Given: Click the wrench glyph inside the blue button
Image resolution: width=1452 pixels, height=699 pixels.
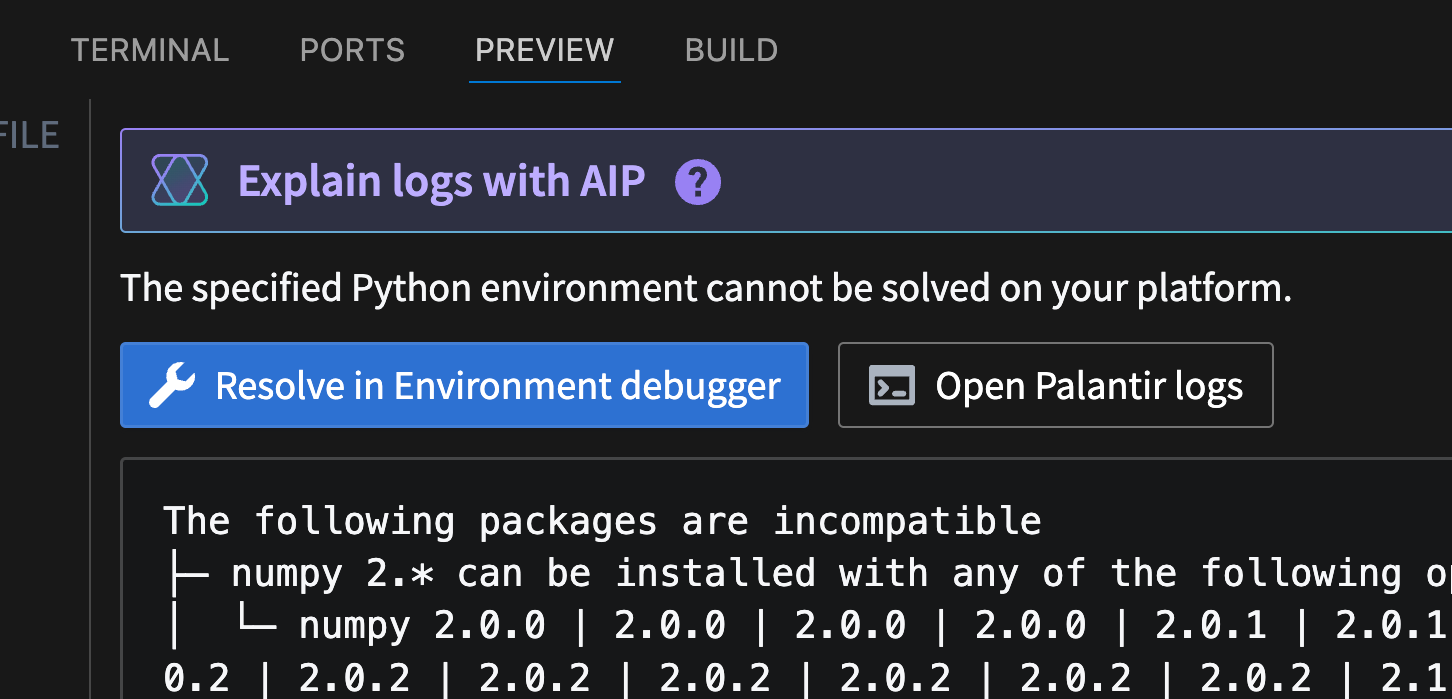Looking at the screenshot, I should [x=172, y=384].
